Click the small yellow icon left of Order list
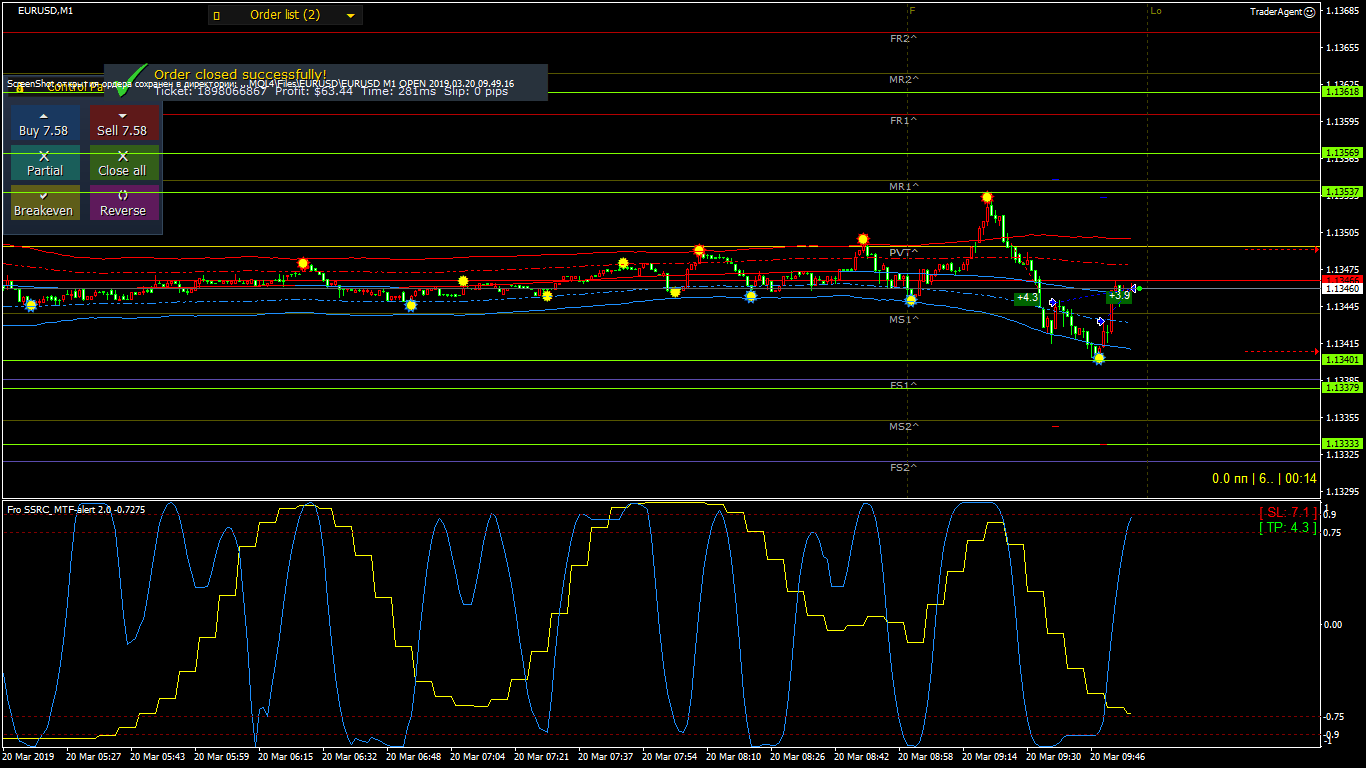This screenshot has height=768, width=1366. (217, 15)
